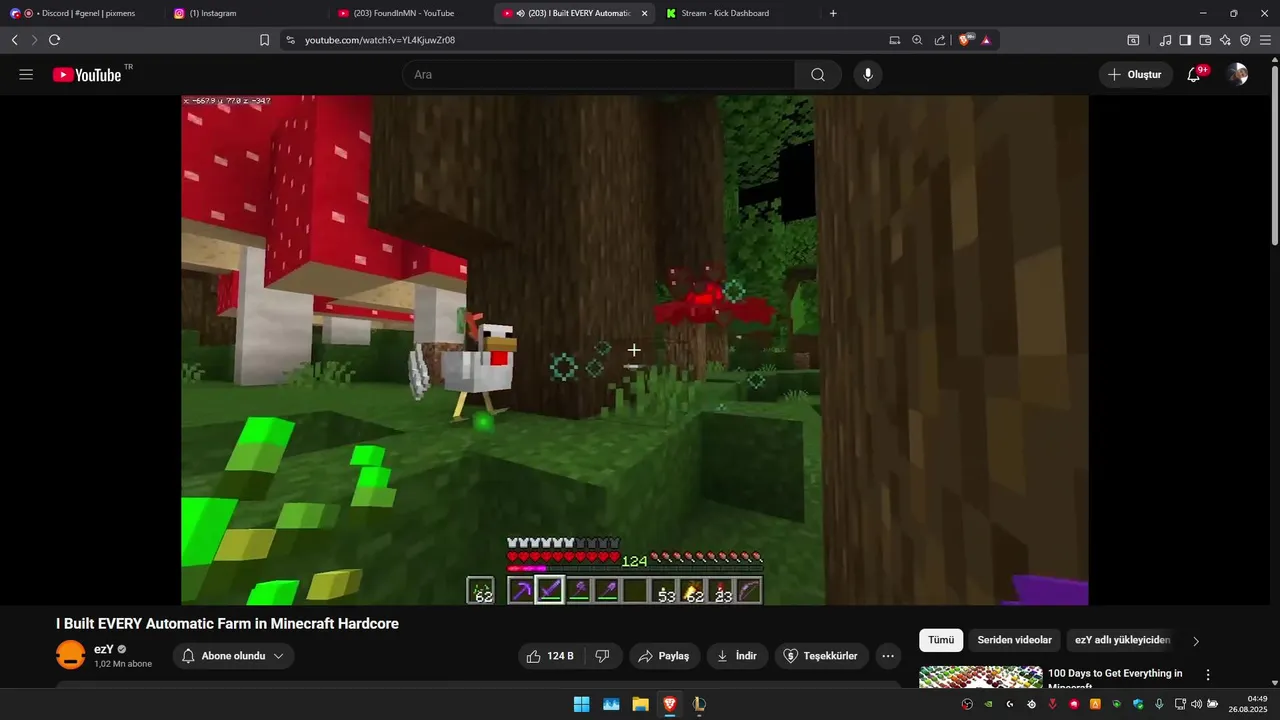Bookmark this page
The image size is (1280, 720).
[x=264, y=40]
